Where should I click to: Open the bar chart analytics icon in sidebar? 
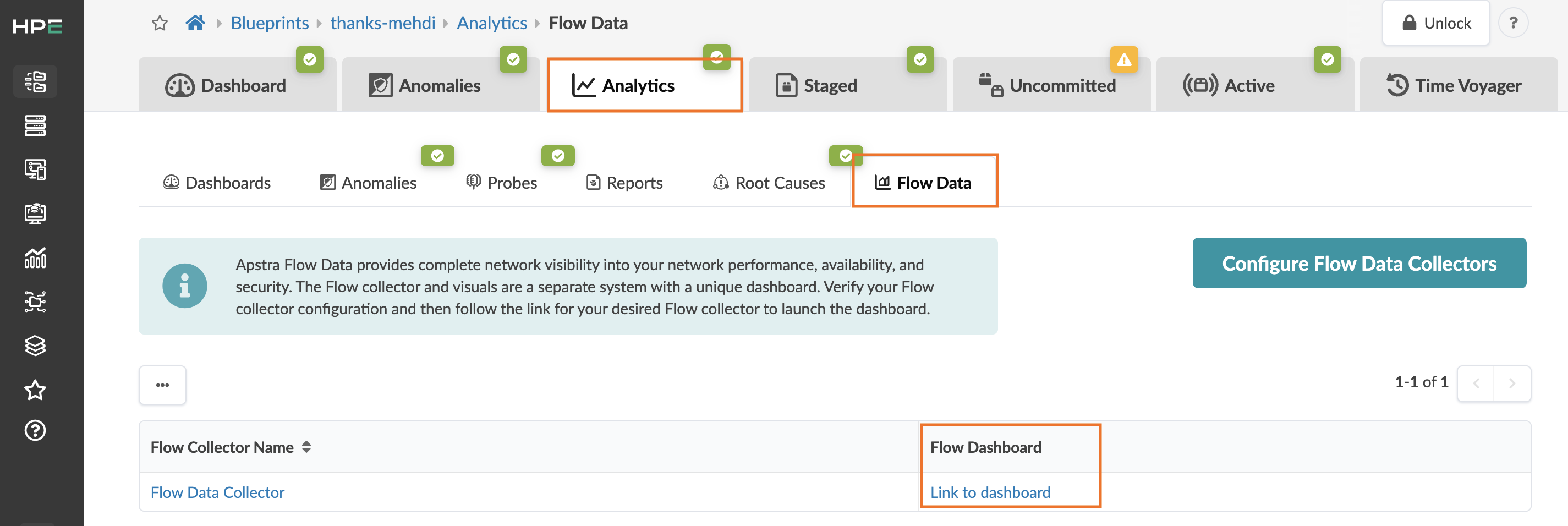(x=35, y=257)
